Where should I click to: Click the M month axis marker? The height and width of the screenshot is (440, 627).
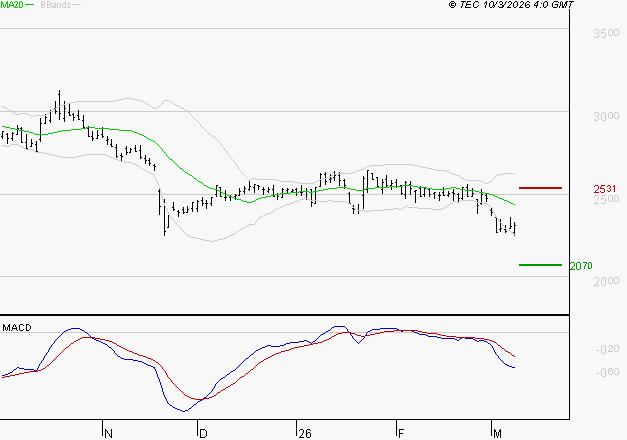pyautogui.click(x=497, y=434)
